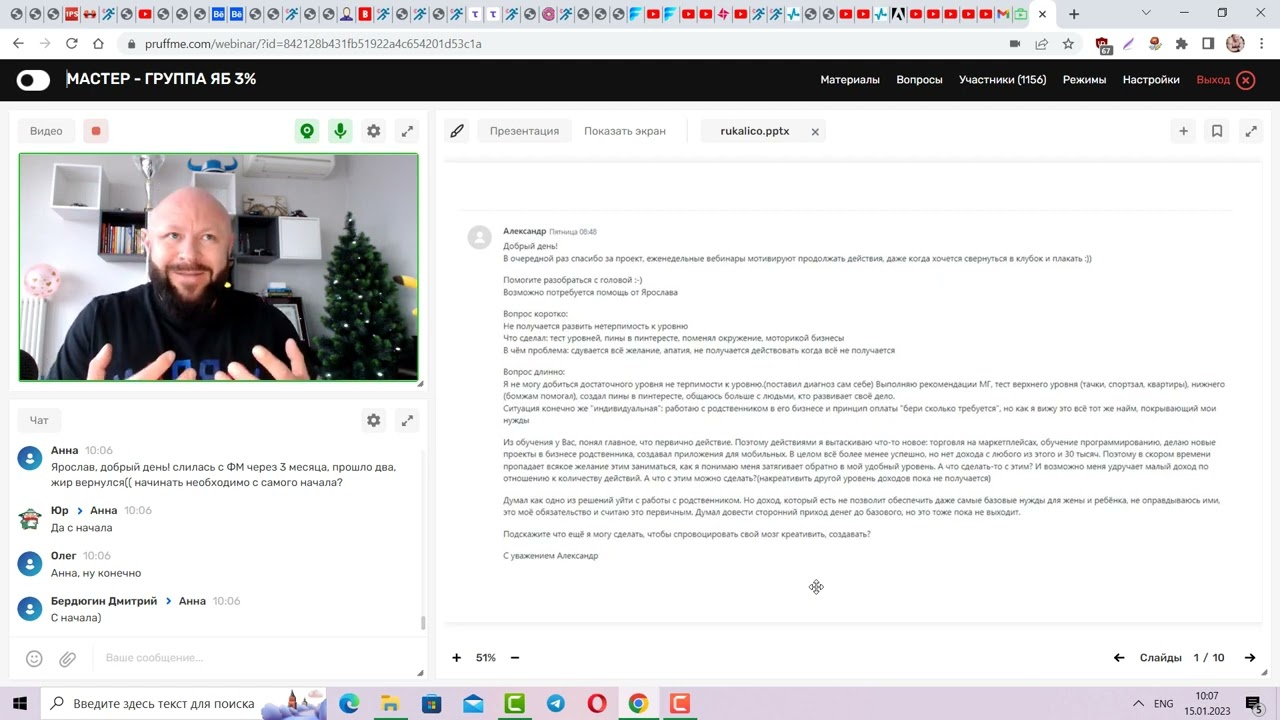The height and width of the screenshot is (720, 1280).
Task: Switch to the Презентация tab
Action: tap(524, 131)
